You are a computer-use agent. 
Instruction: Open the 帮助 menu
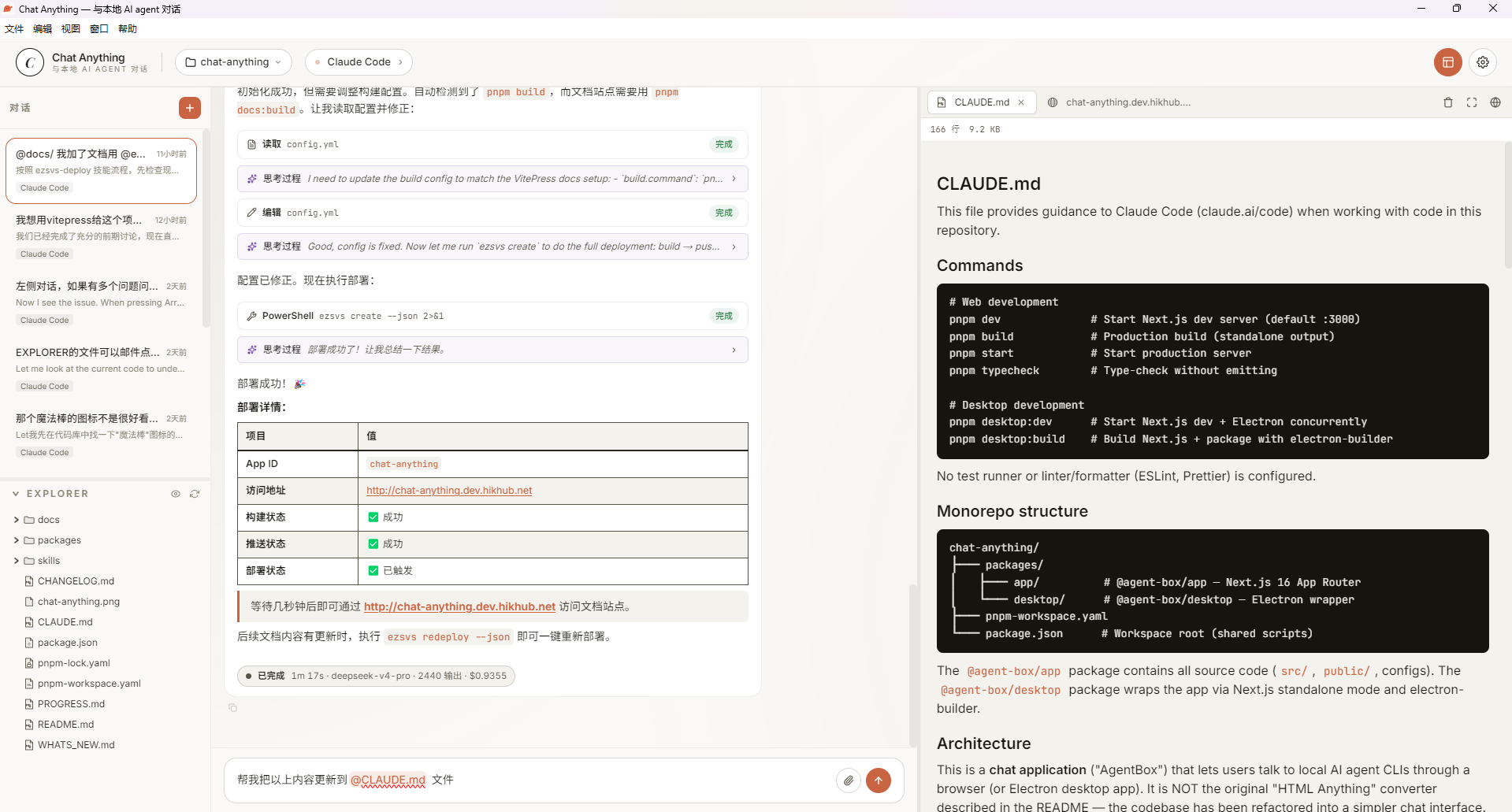click(x=128, y=29)
